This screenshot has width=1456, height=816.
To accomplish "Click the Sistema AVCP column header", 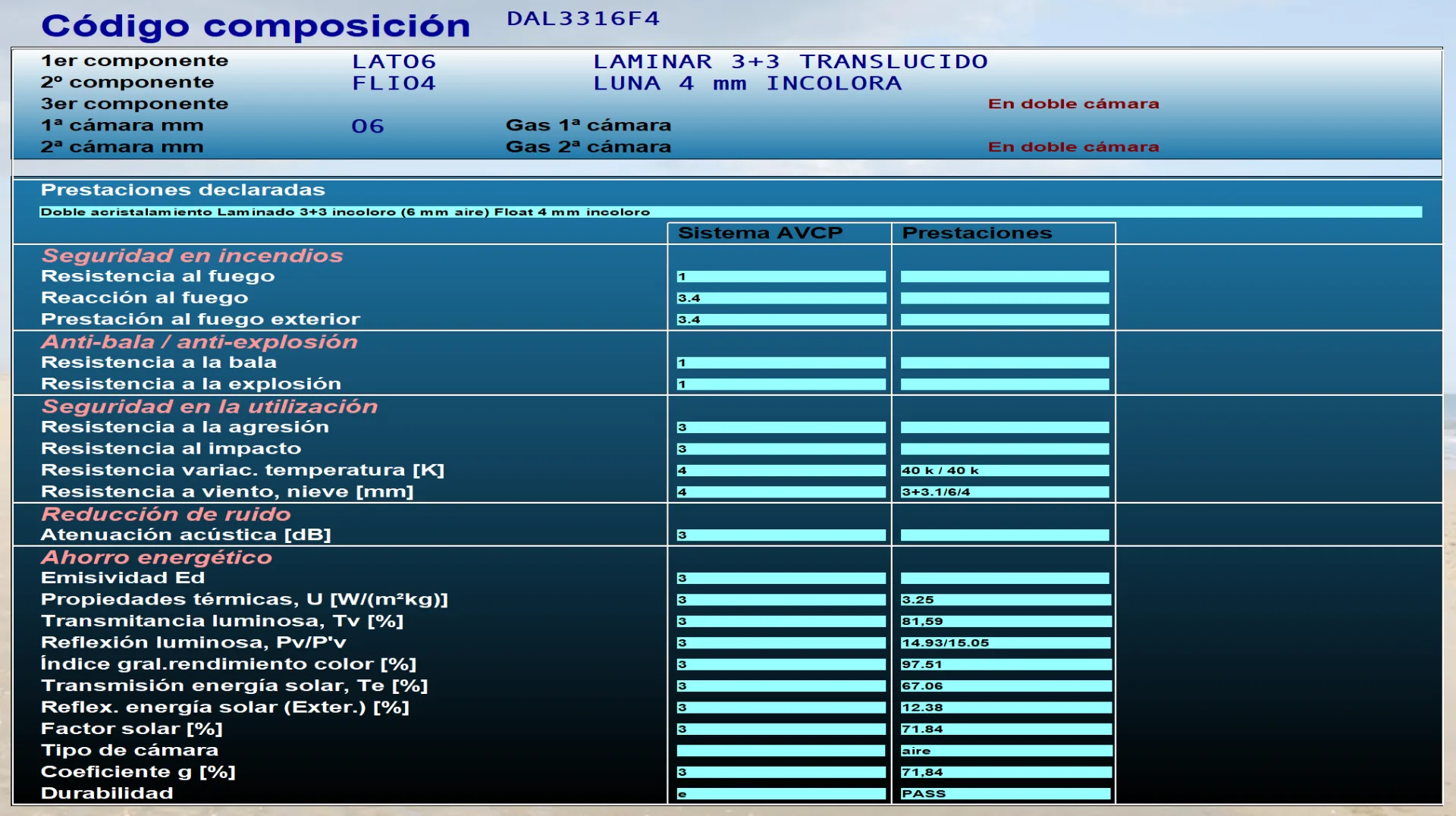I will (x=760, y=233).
